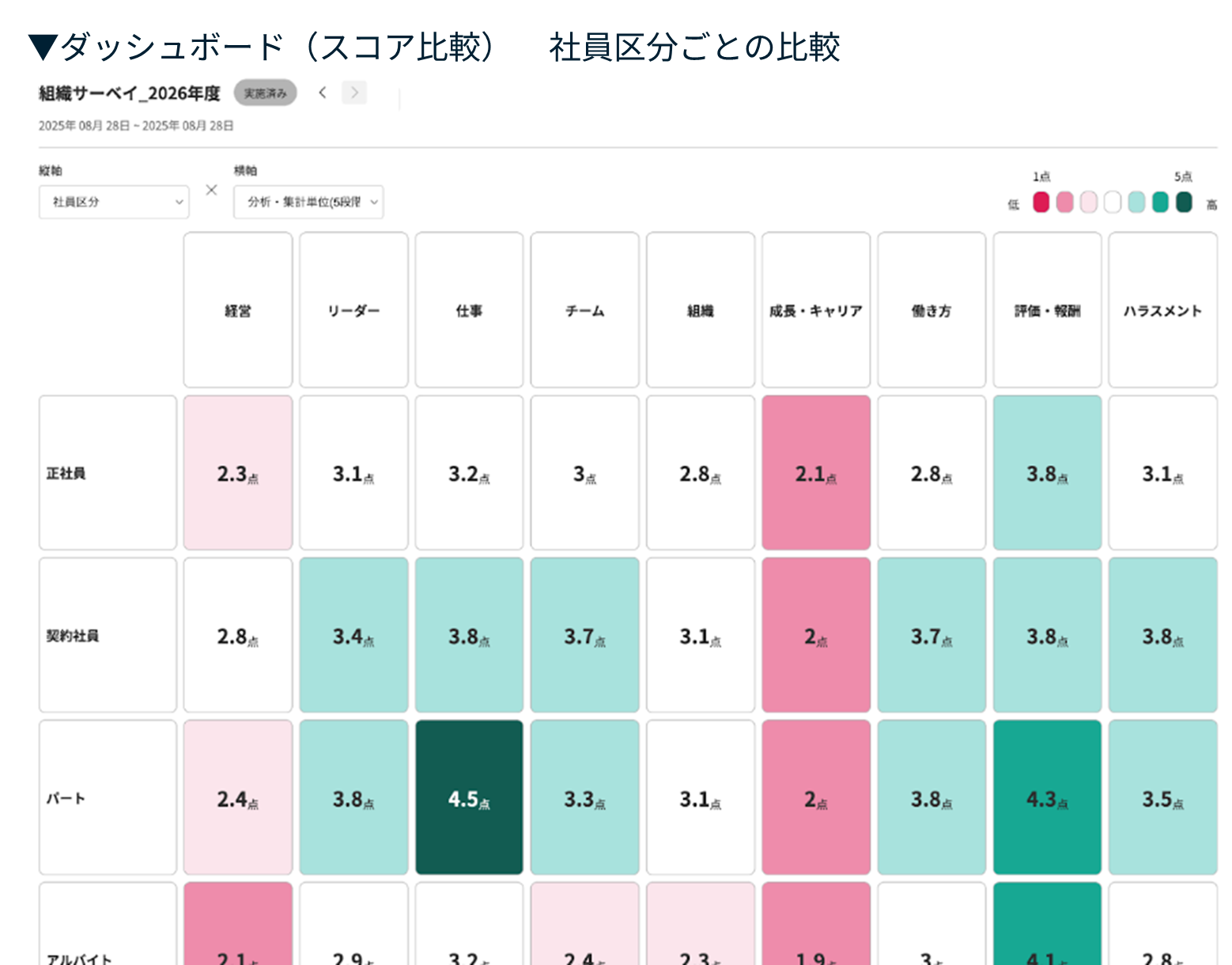Click the 2.3点 score cell for 正社員 経営
The height and width of the screenshot is (965, 1232).
coord(238,473)
